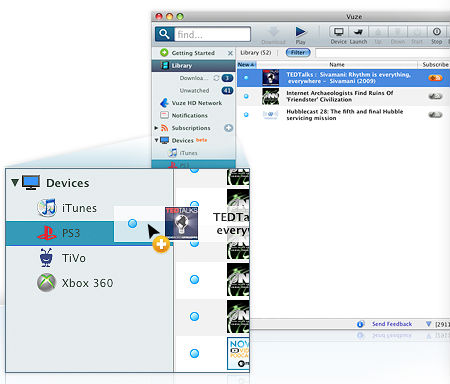Click the status bar down arrow icon
This screenshot has width=450, height=384.
429,324
